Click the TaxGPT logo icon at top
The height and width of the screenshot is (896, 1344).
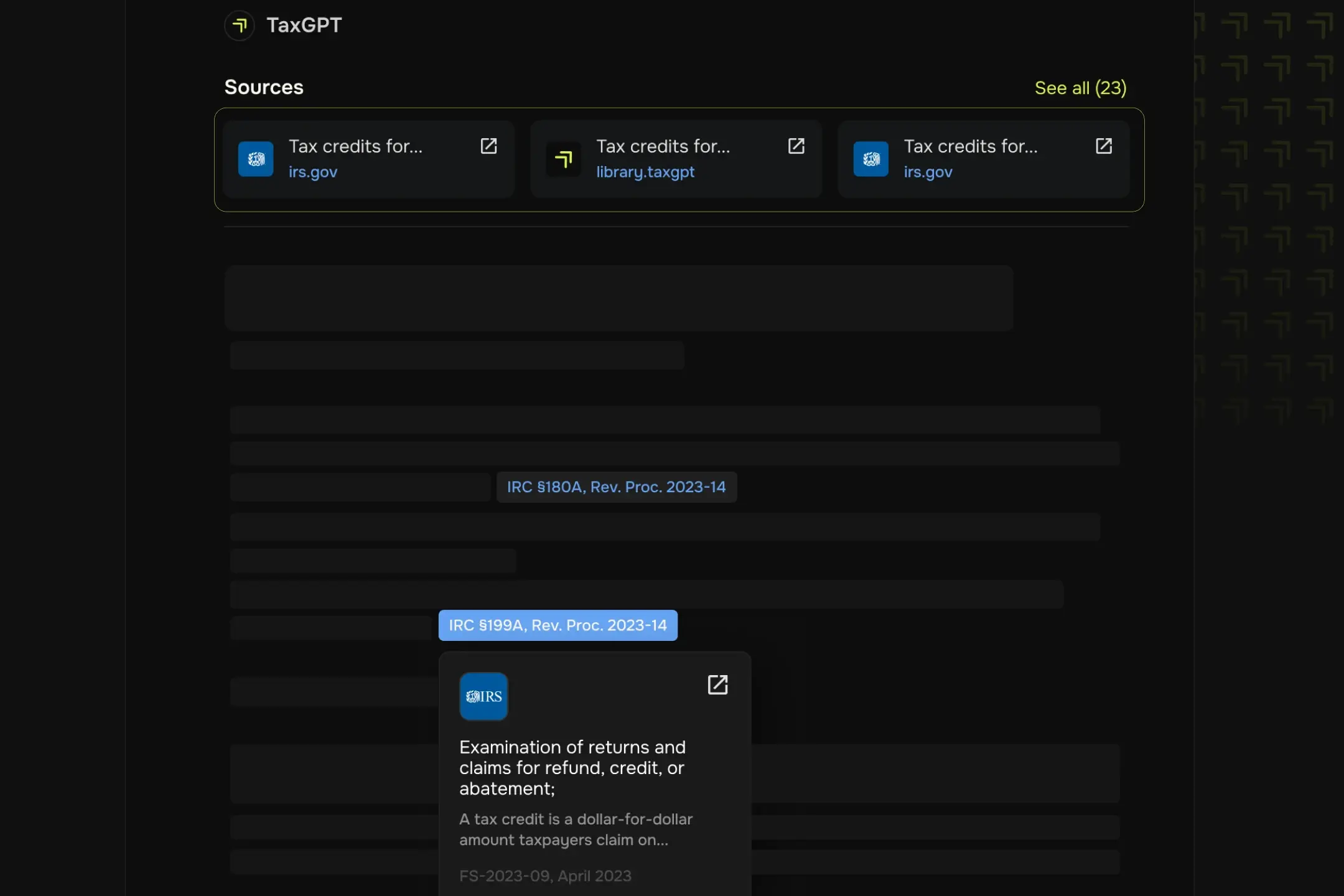[x=240, y=26]
